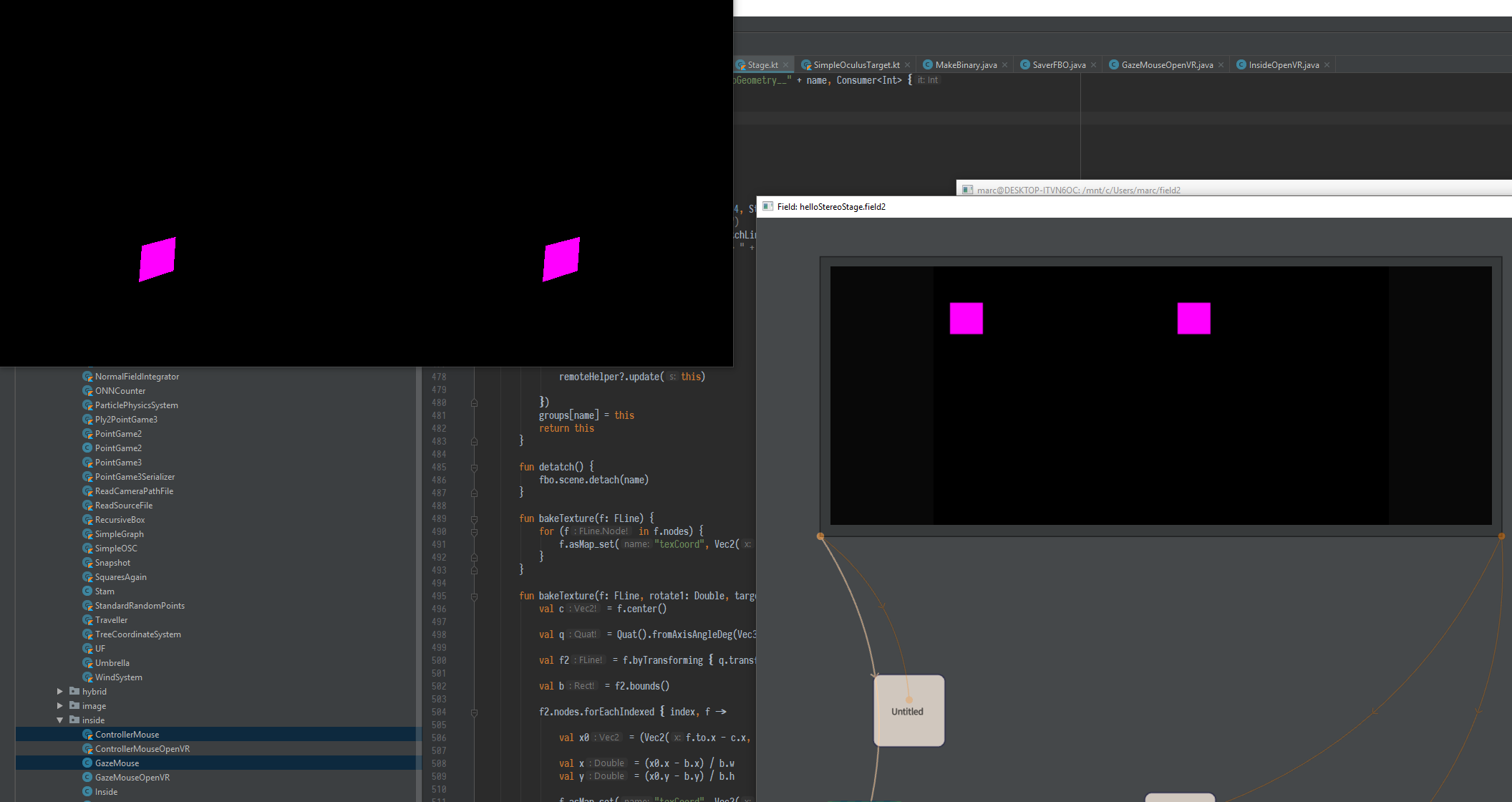Place the cursor on 'fbo.scene.detach(name)' code
1512x802 pixels.
tap(593, 480)
